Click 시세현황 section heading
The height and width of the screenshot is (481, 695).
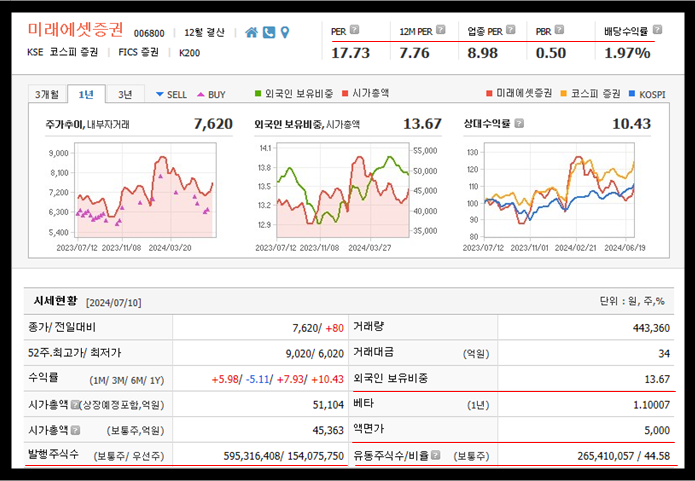click(x=55, y=301)
